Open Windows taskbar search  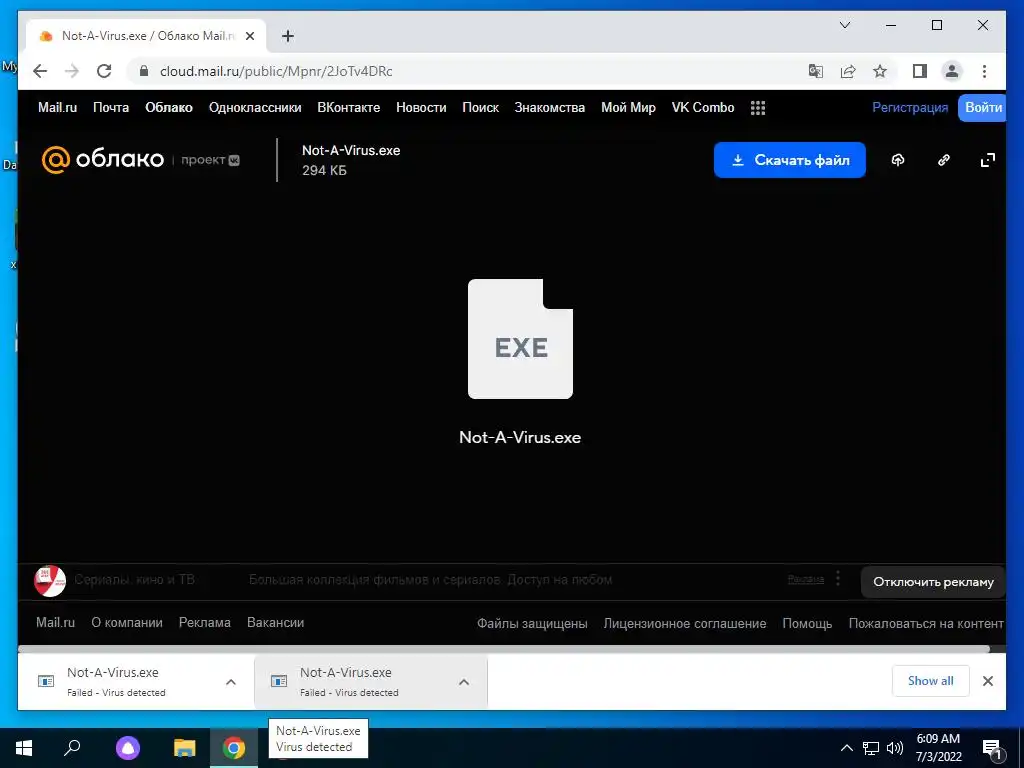(x=72, y=748)
